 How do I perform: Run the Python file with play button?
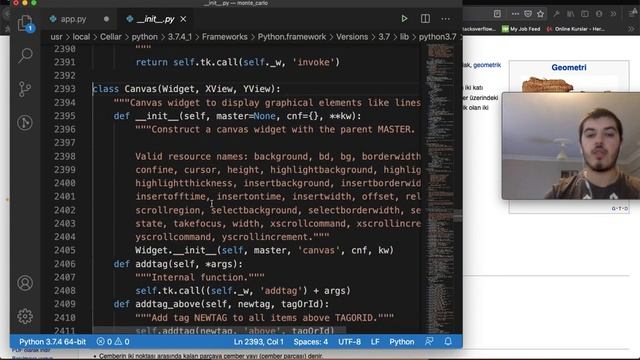tap(404, 19)
